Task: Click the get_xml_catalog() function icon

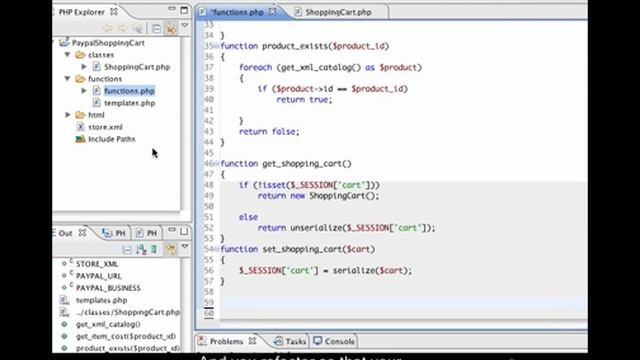Action: point(64,324)
